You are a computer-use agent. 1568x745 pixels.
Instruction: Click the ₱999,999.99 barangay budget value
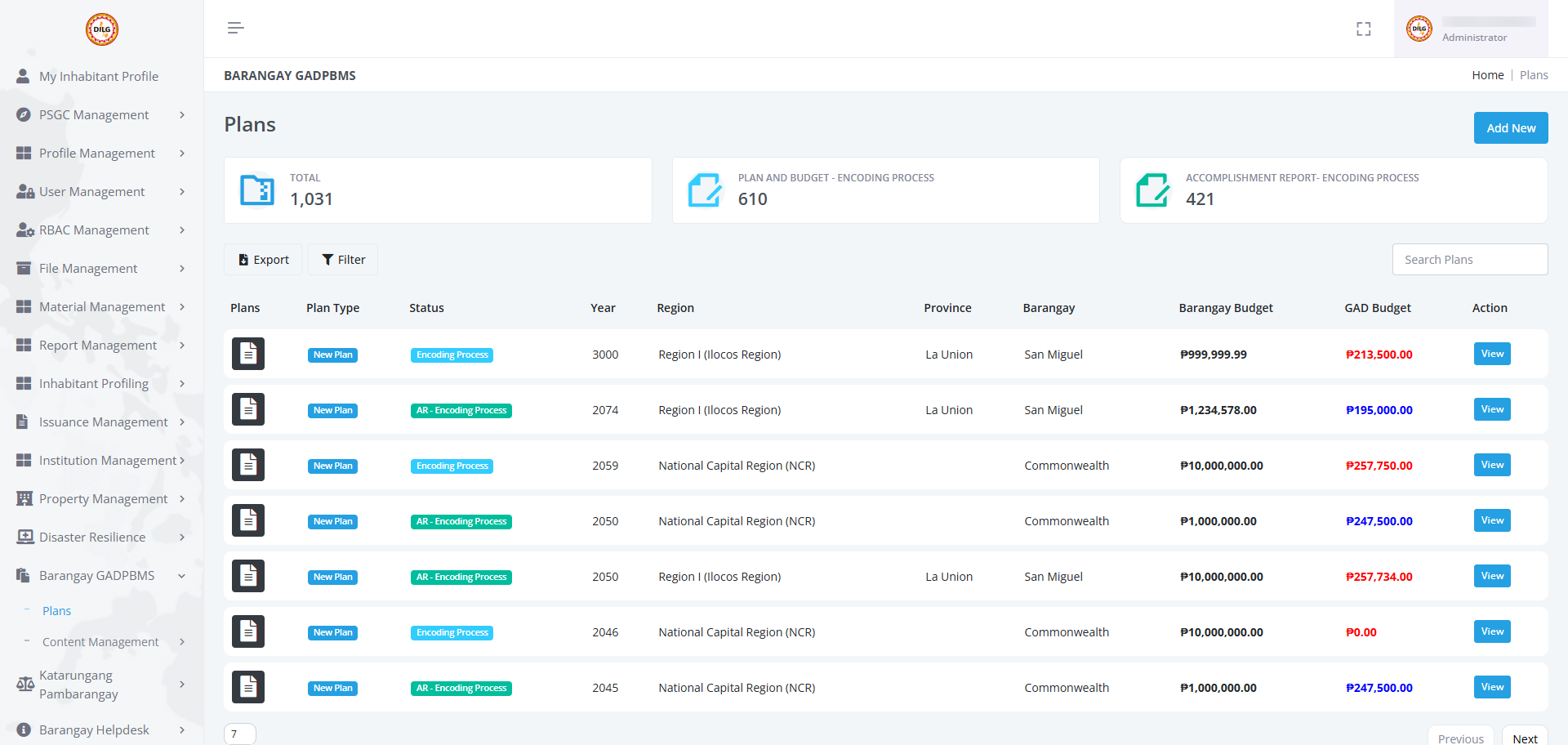point(1214,355)
